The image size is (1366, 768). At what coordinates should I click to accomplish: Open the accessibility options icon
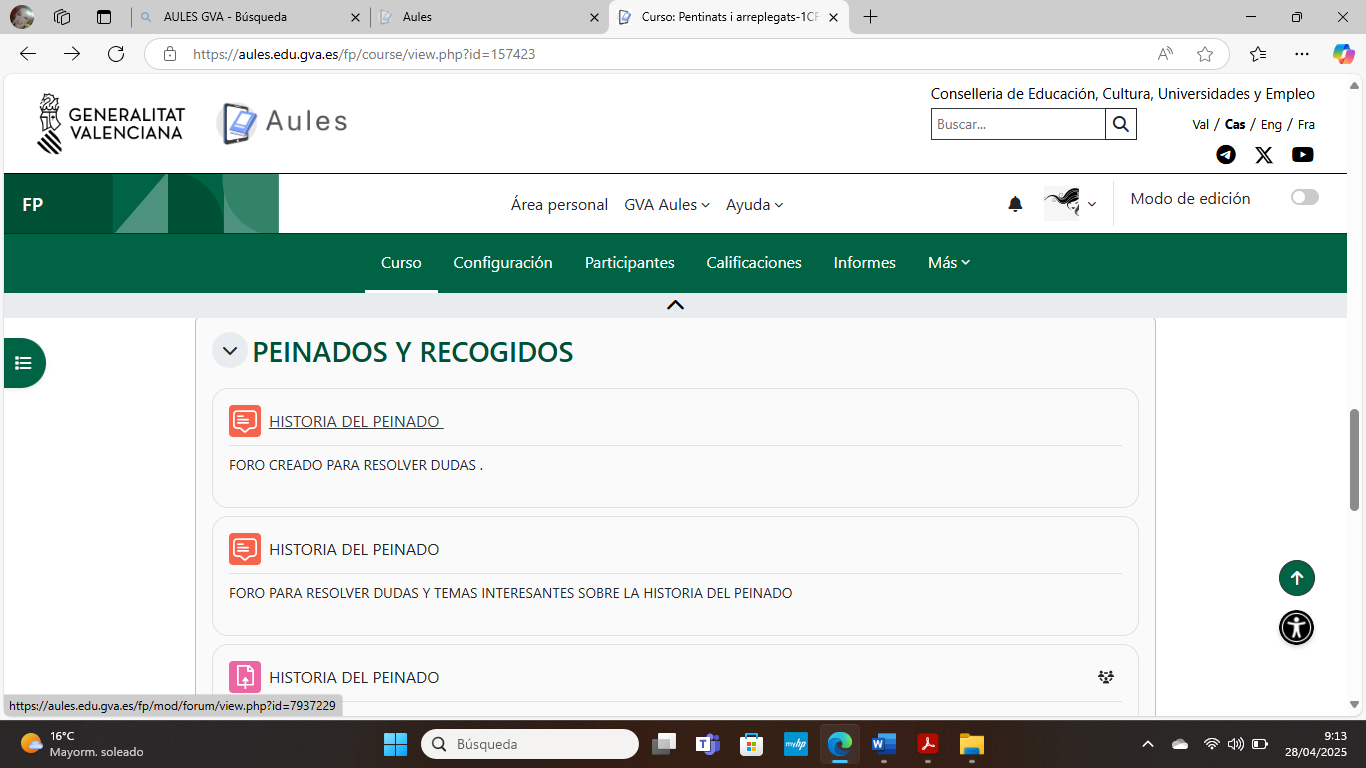point(1296,628)
